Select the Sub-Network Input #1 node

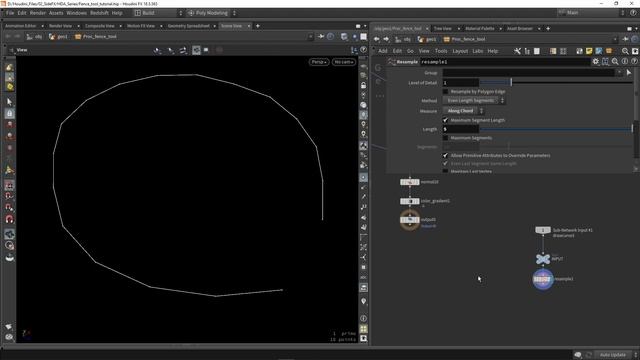543,231
